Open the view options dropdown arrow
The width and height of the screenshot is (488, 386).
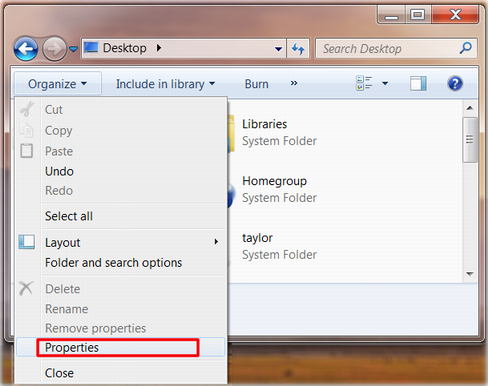[385, 83]
